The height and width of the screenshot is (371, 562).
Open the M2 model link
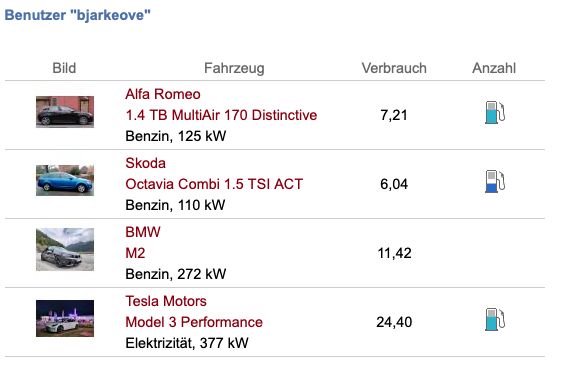(x=135, y=253)
